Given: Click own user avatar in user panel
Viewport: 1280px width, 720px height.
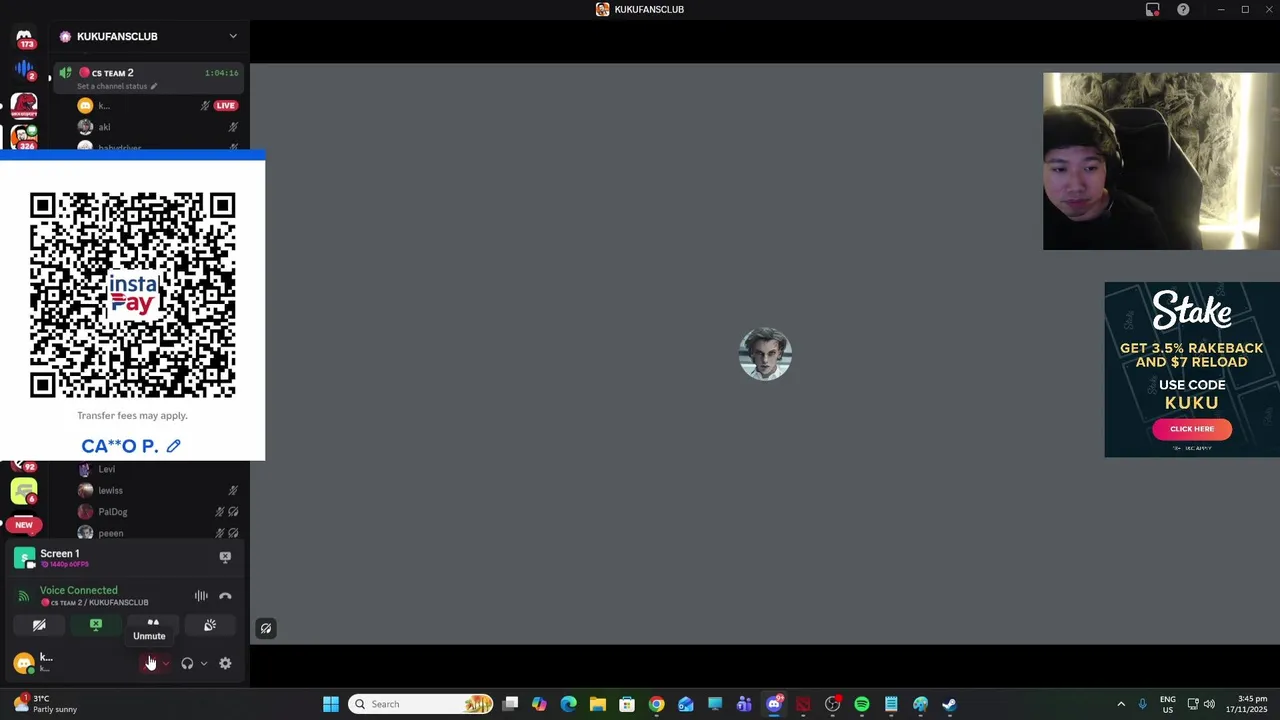Looking at the screenshot, I should pos(24,663).
